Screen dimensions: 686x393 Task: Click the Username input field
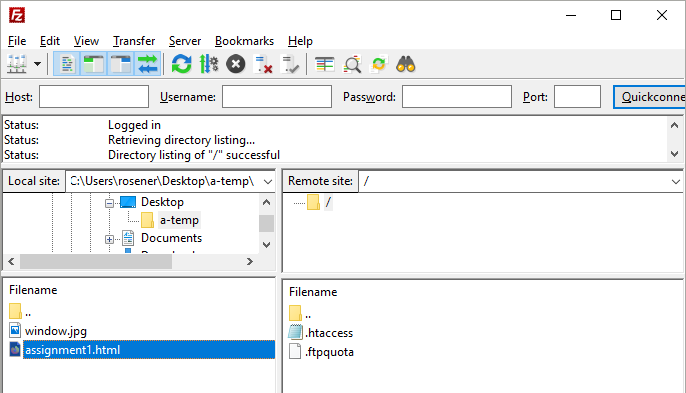(277, 97)
